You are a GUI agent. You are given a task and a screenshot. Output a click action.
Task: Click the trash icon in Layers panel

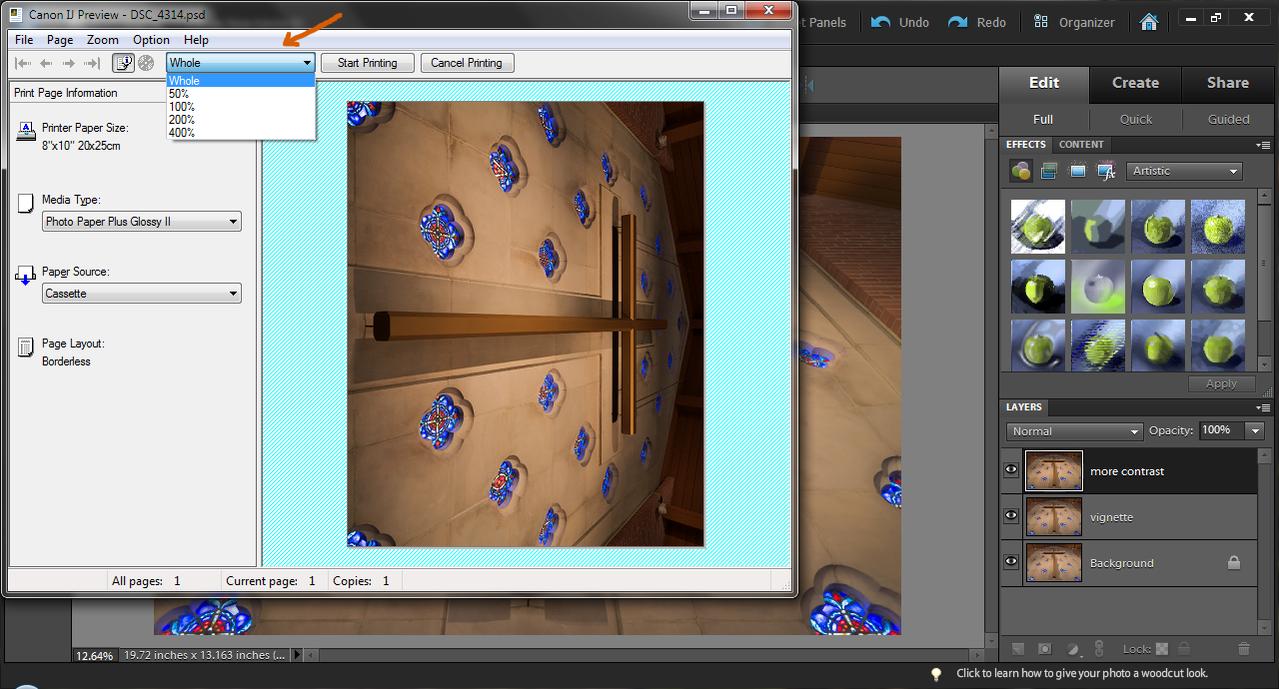1244,649
